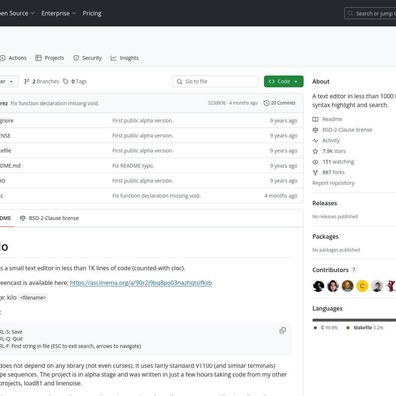Open the Contributors section heading
396x396 pixels.
pos(330,270)
